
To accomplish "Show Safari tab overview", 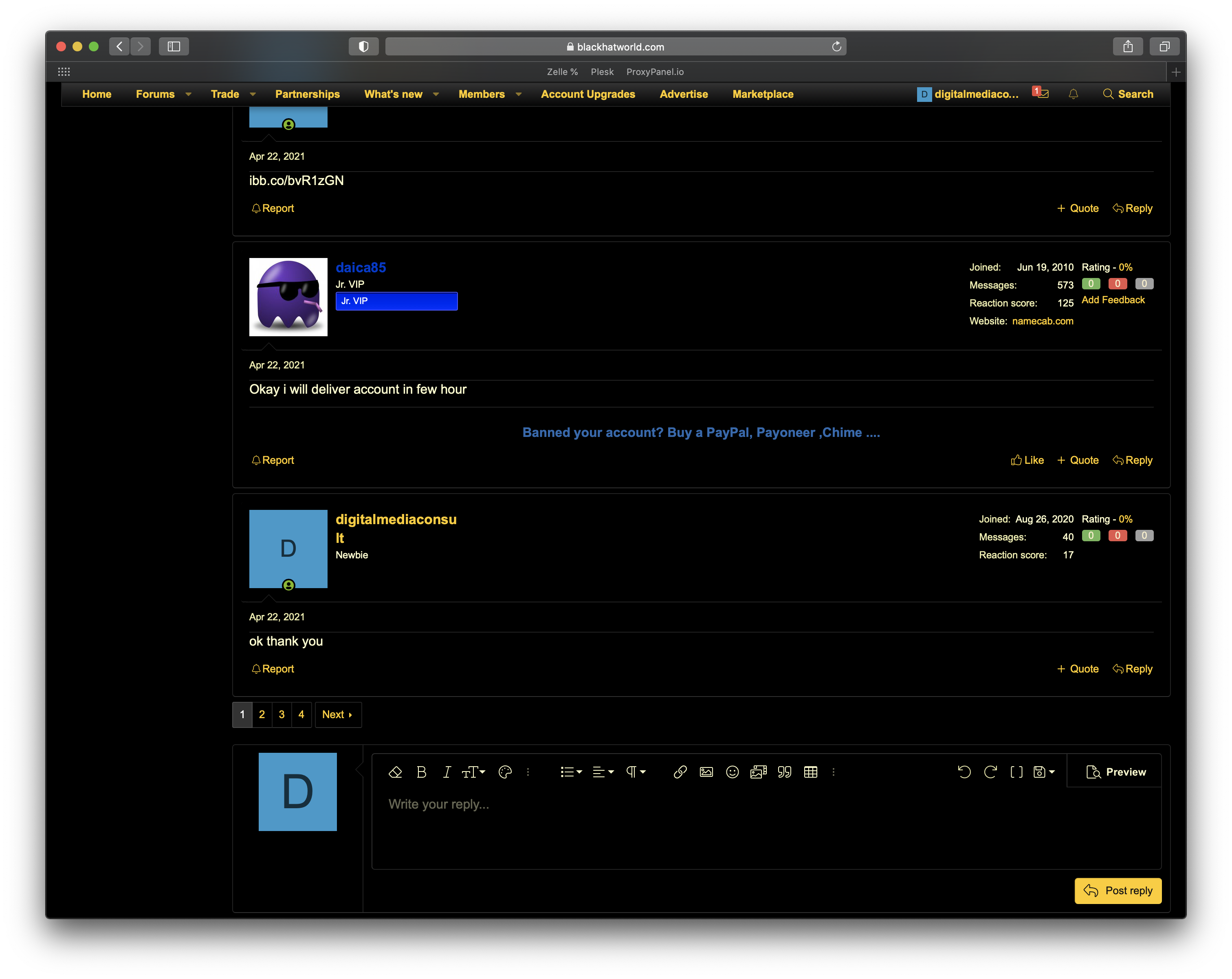I will coord(1164,46).
